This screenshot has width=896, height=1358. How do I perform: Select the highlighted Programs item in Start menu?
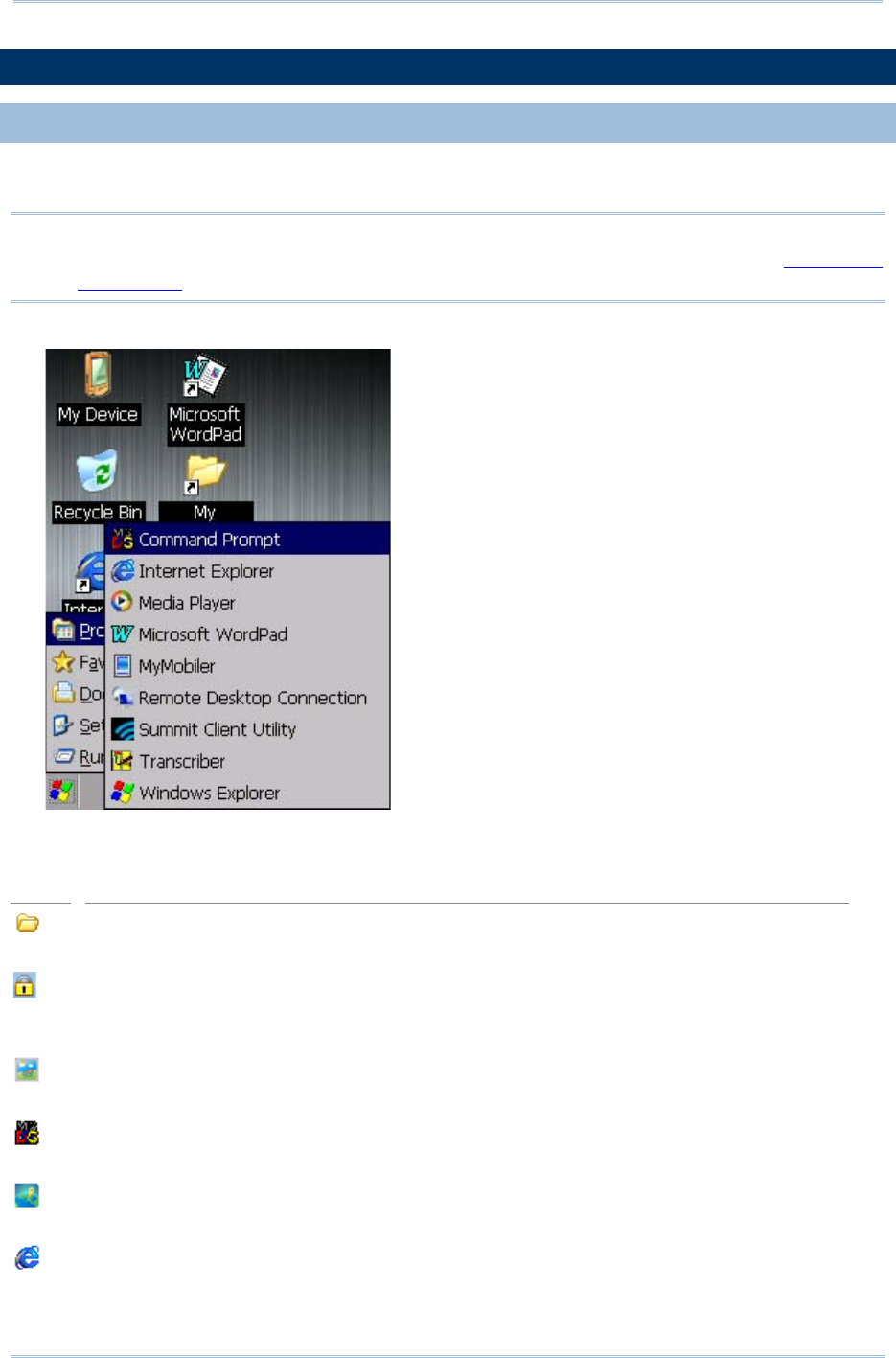pyautogui.click(x=76, y=630)
